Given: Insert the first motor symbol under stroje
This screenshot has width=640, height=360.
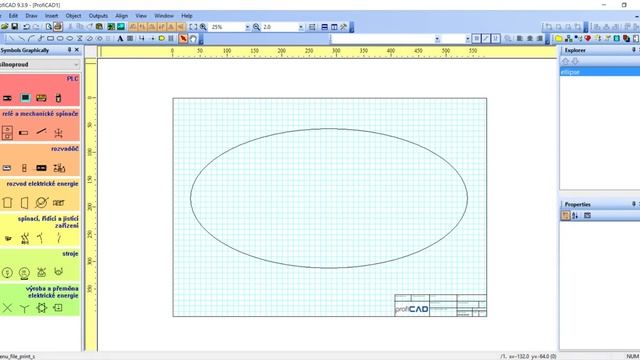Looking at the screenshot, I should tap(7, 272).
